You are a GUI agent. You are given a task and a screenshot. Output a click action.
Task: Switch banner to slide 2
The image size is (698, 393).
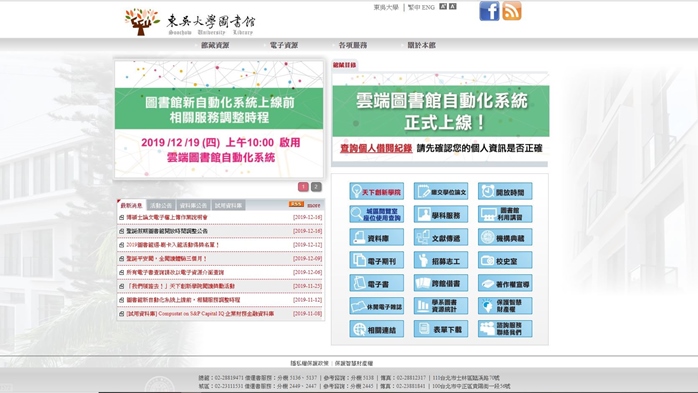tap(316, 187)
